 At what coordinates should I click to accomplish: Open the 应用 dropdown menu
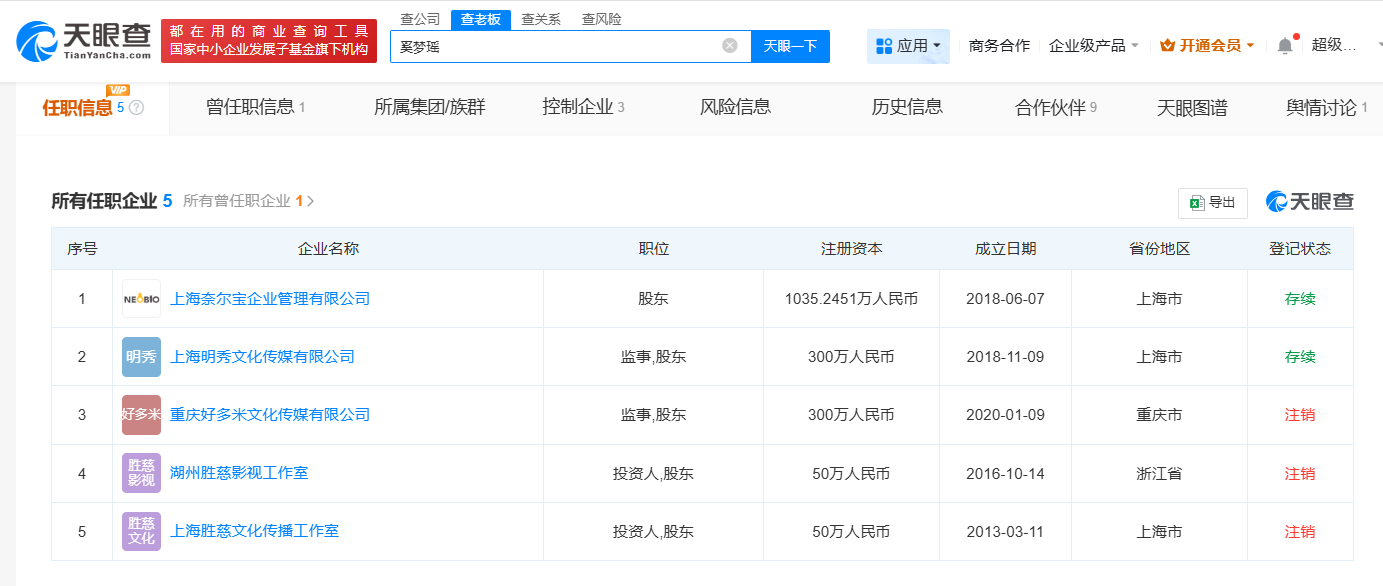[908, 45]
